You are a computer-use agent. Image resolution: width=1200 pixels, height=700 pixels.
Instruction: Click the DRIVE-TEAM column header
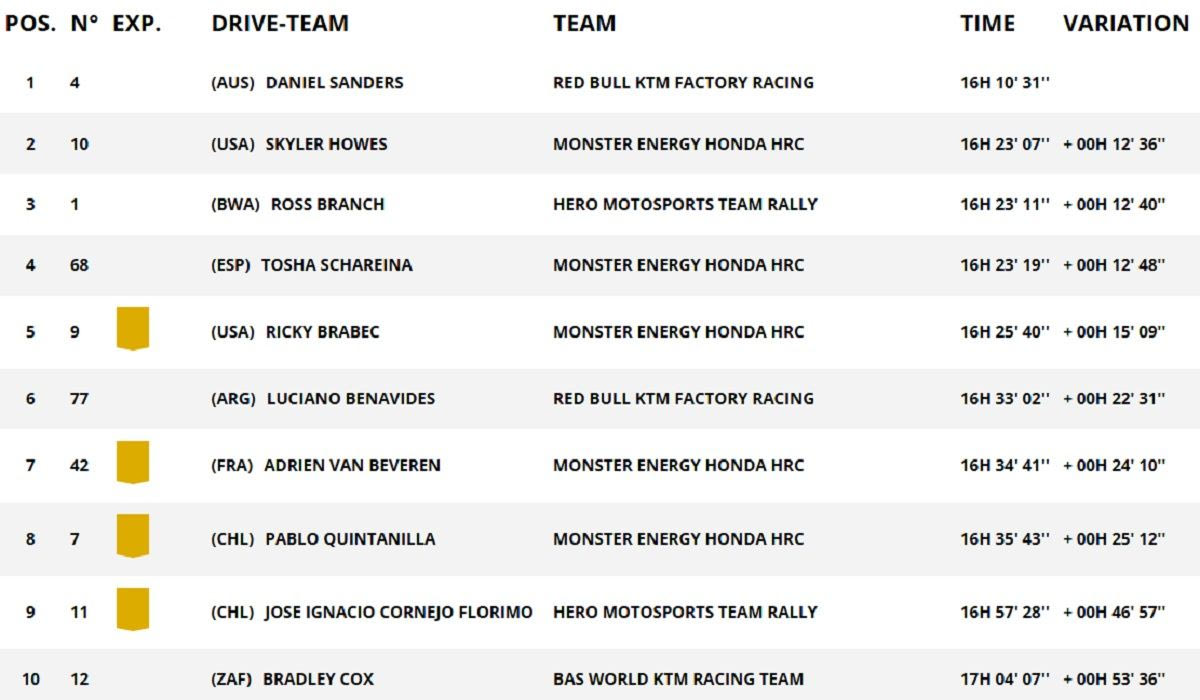coord(280,23)
